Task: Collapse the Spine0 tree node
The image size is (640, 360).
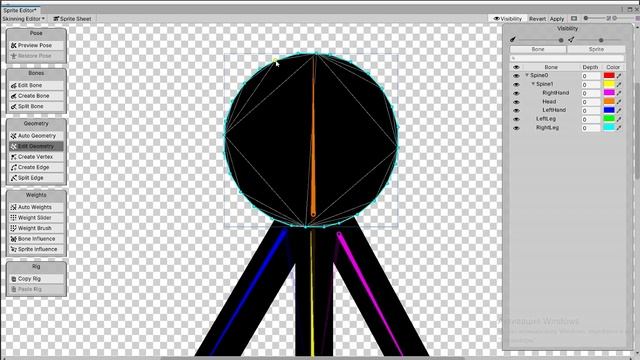Action: tap(527, 75)
